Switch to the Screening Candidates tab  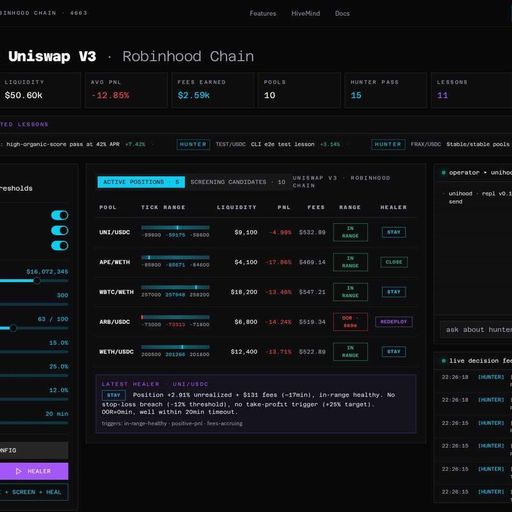click(238, 182)
